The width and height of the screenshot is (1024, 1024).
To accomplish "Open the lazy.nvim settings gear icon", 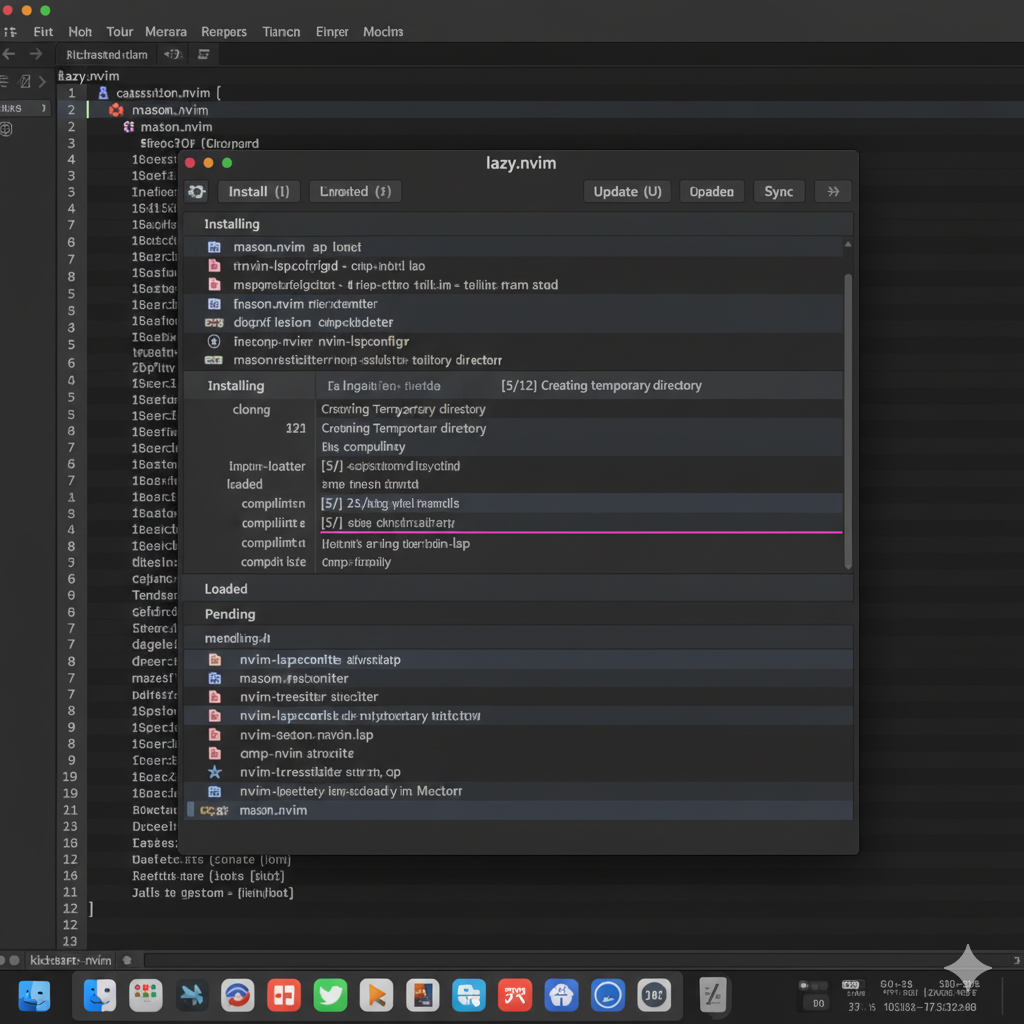I will 196,191.
